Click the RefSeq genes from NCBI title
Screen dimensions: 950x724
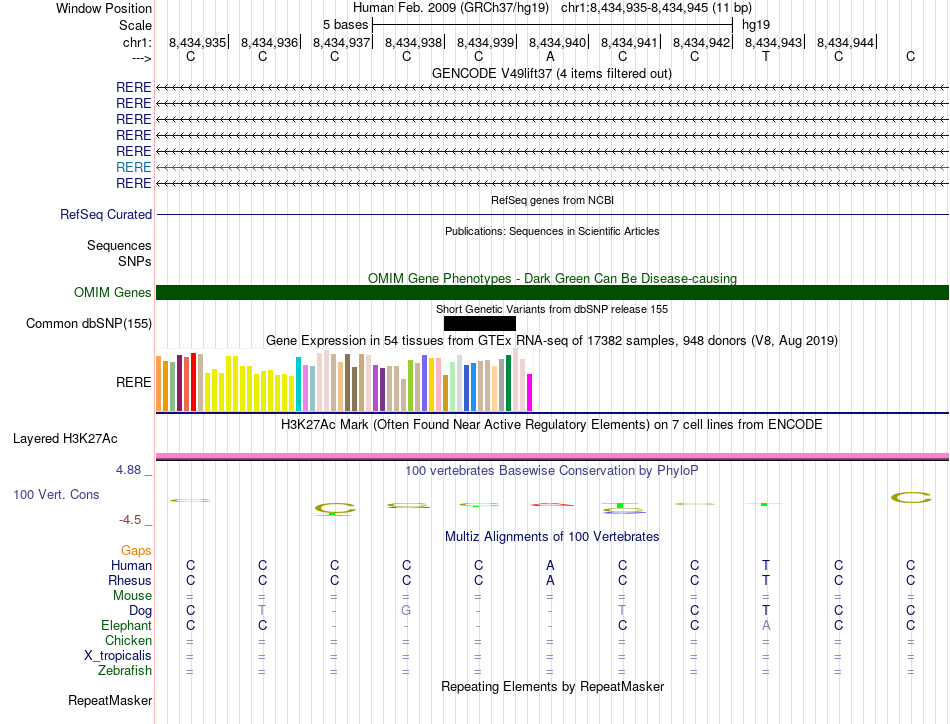coord(553,200)
